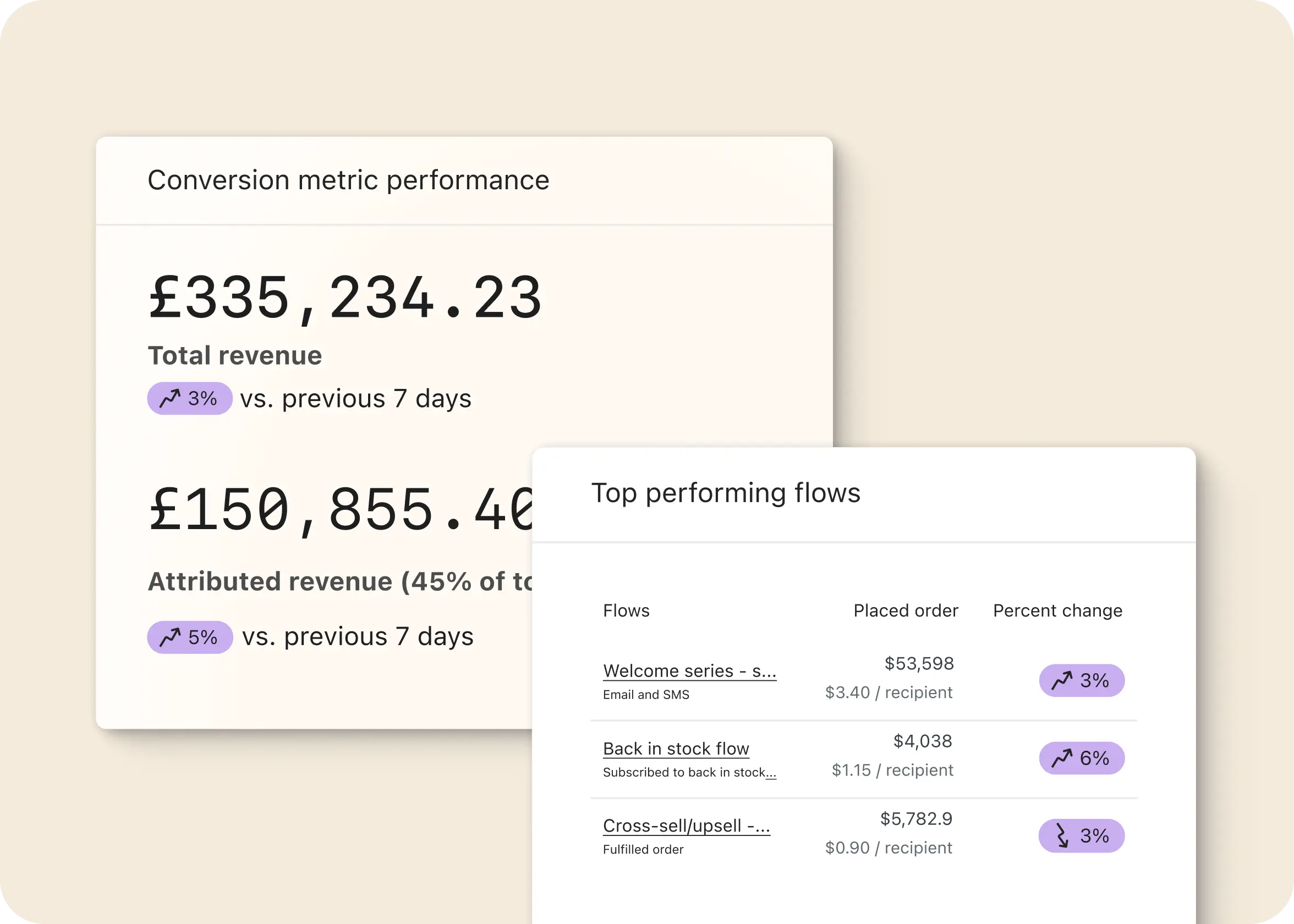Click the Top performing flows heading

(726, 493)
